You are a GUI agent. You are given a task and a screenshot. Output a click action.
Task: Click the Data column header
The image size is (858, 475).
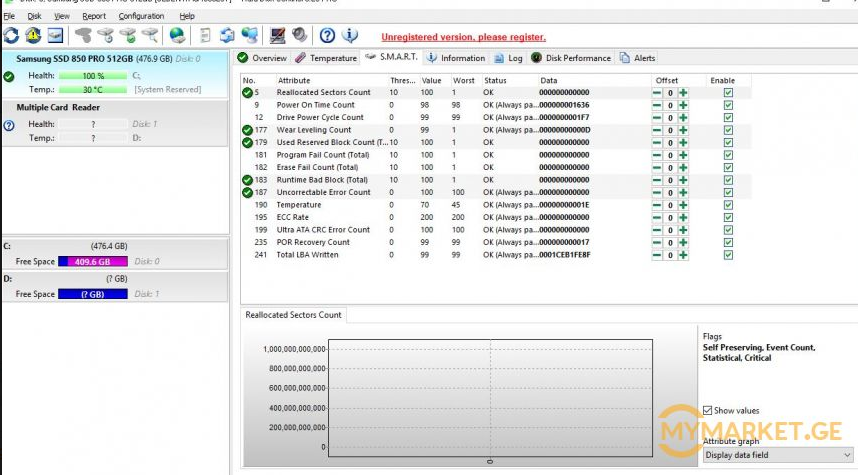click(595, 80)
